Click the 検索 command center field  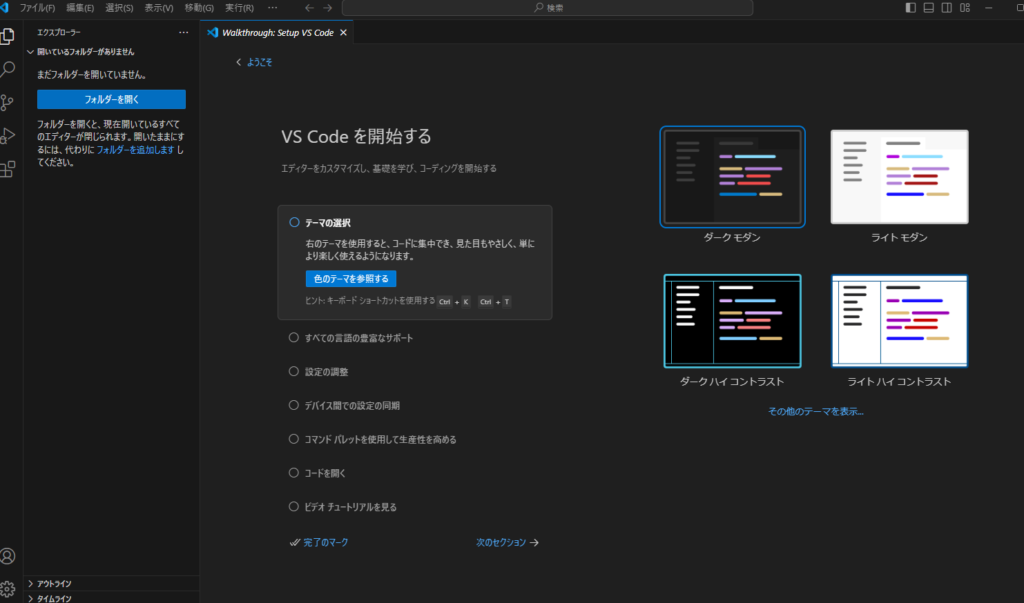(547, 8)
